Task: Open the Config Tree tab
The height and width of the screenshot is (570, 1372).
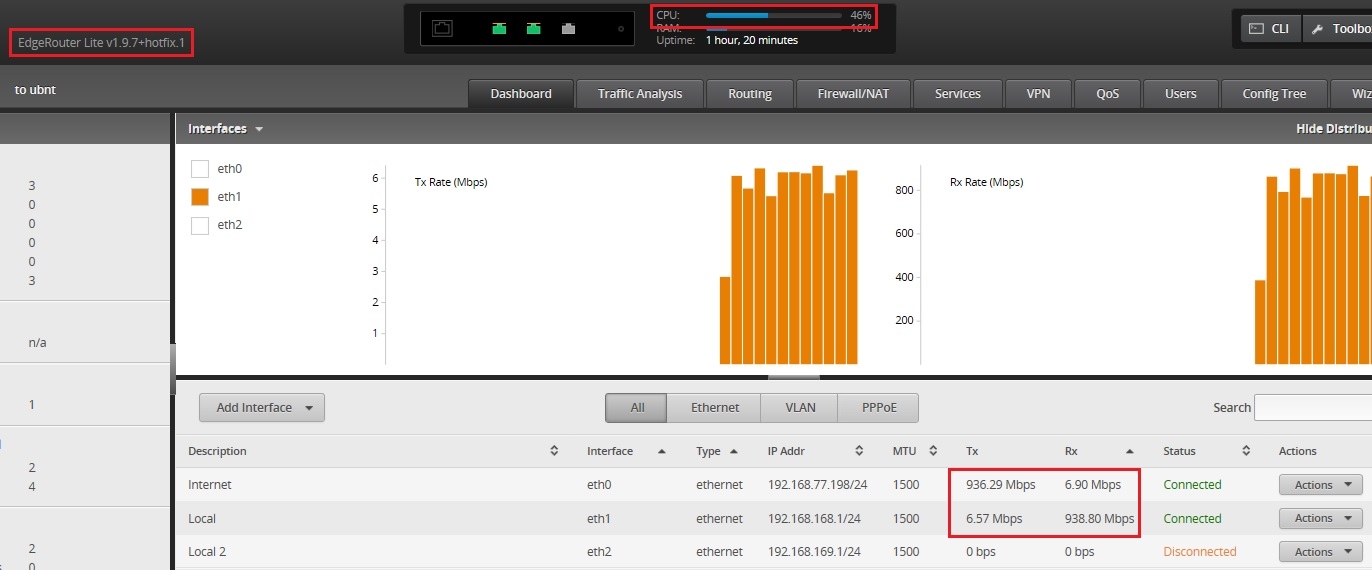Action: tap(1274, 93)
